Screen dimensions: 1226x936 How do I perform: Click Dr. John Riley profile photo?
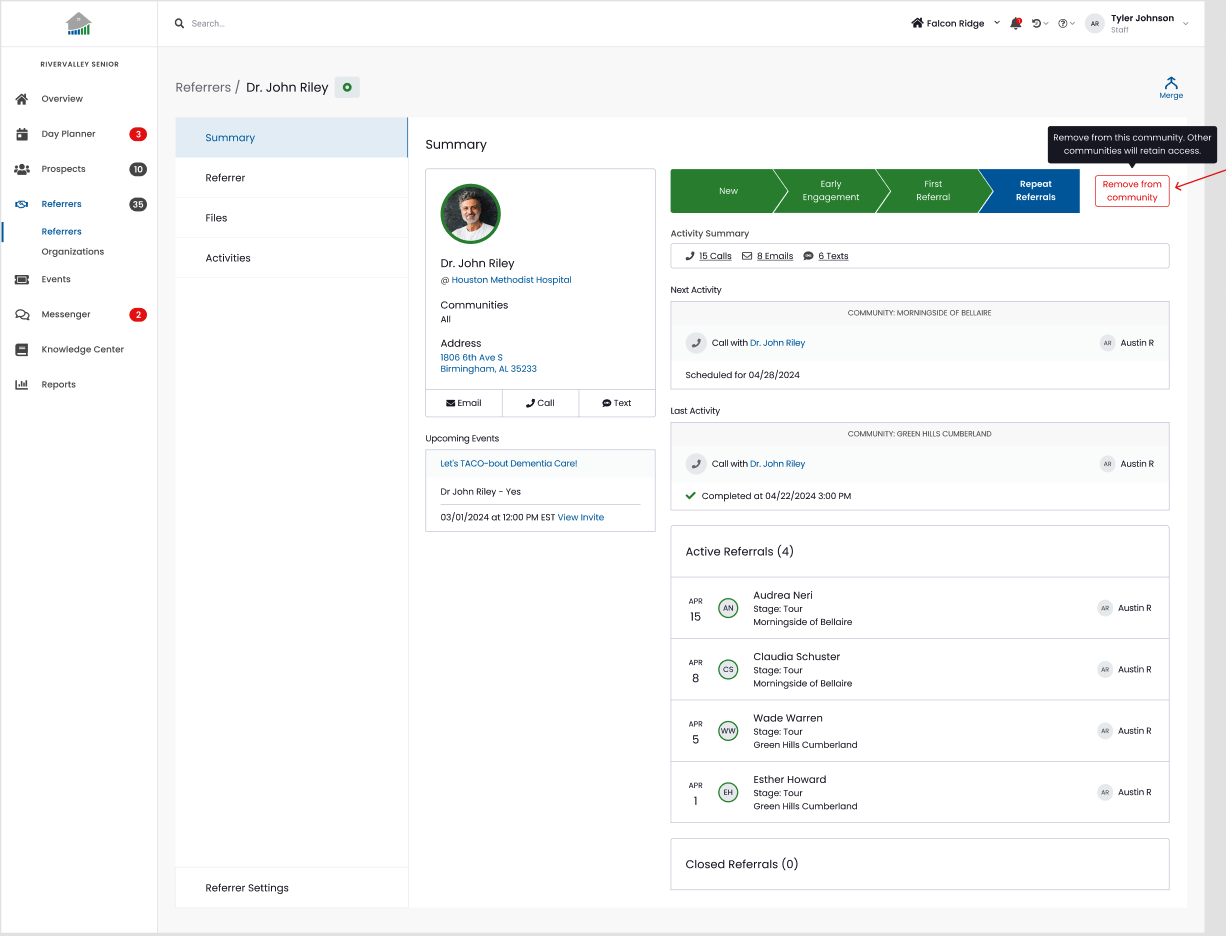coord(470,214)
